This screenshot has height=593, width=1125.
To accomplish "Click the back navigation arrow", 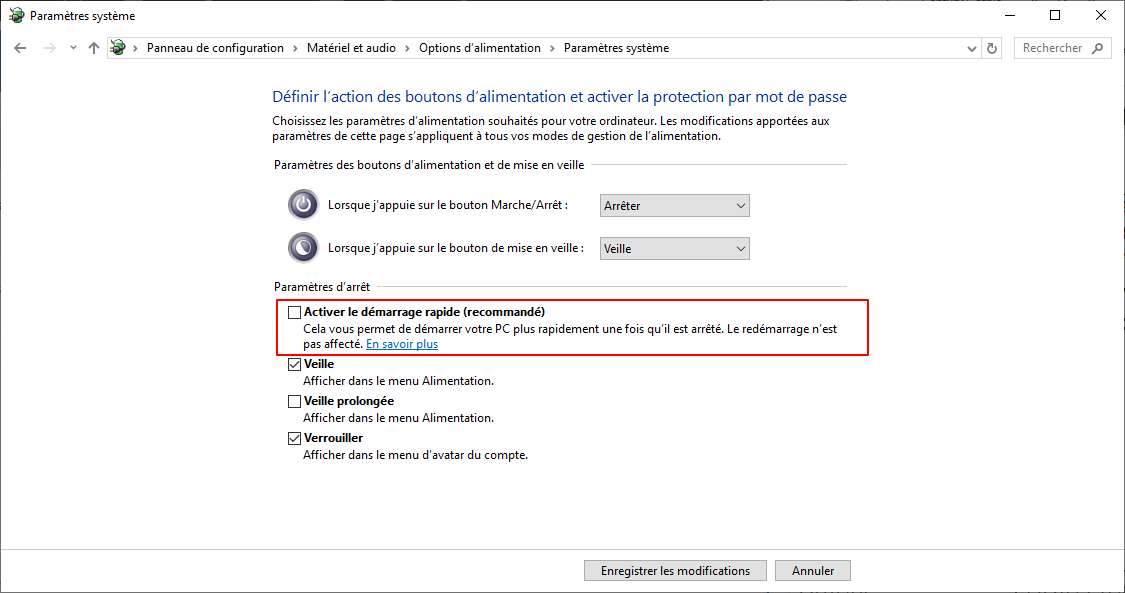I will (x=21, y=48).
